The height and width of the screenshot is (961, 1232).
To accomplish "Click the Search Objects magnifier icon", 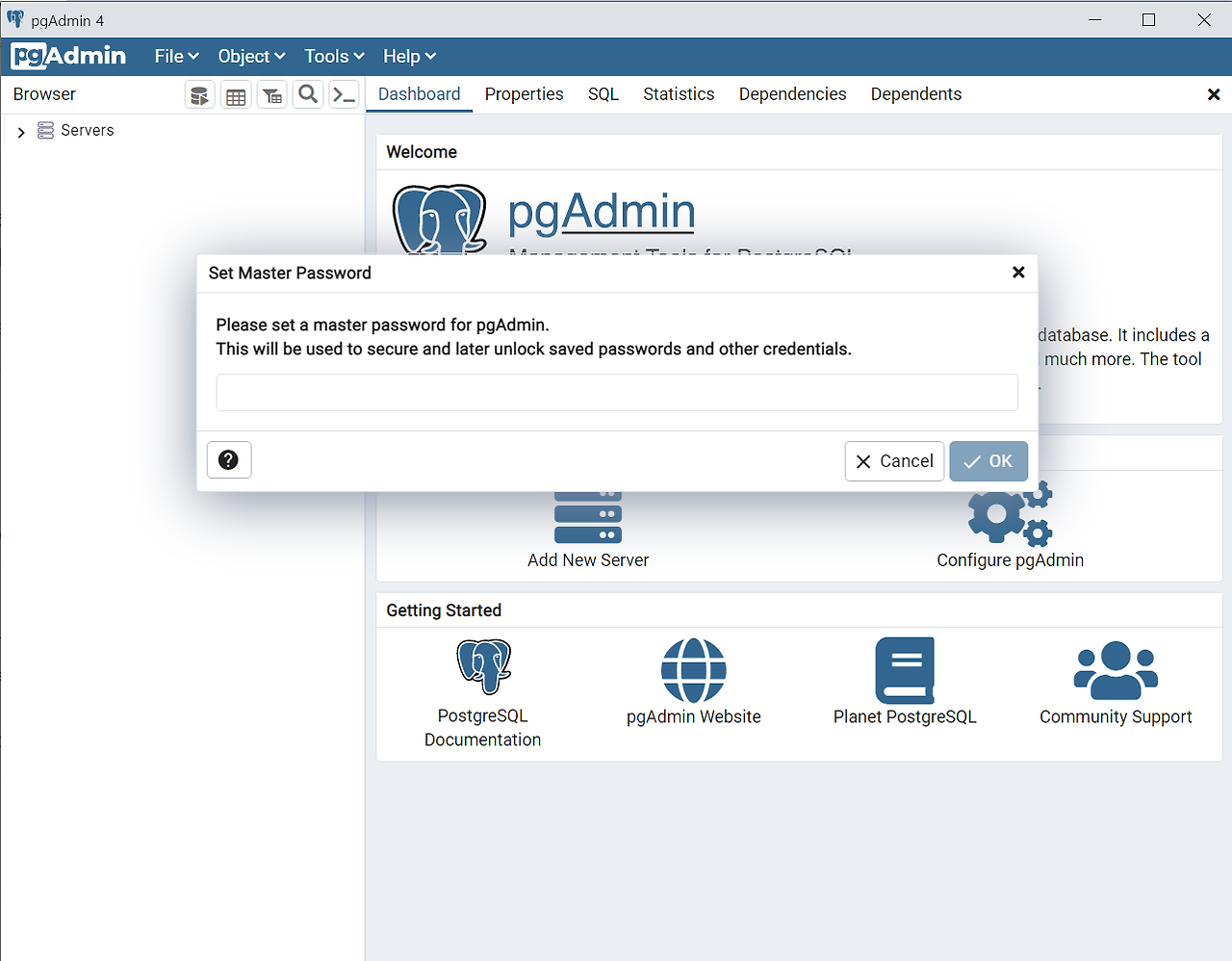I will 308,94.
